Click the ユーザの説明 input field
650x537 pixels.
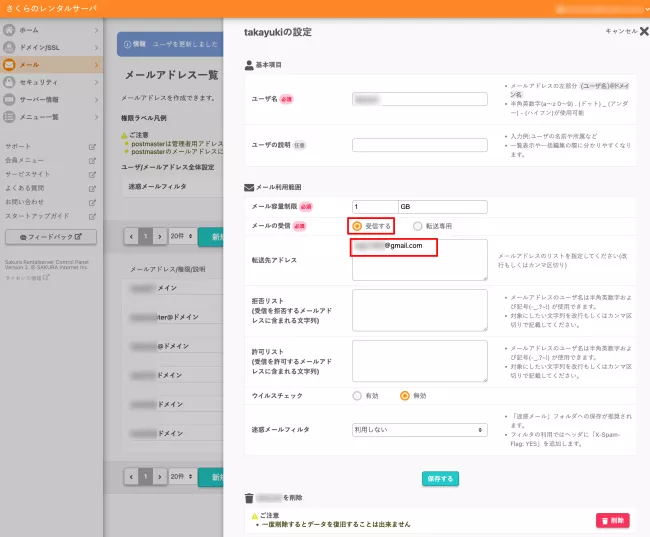(420, 145)
